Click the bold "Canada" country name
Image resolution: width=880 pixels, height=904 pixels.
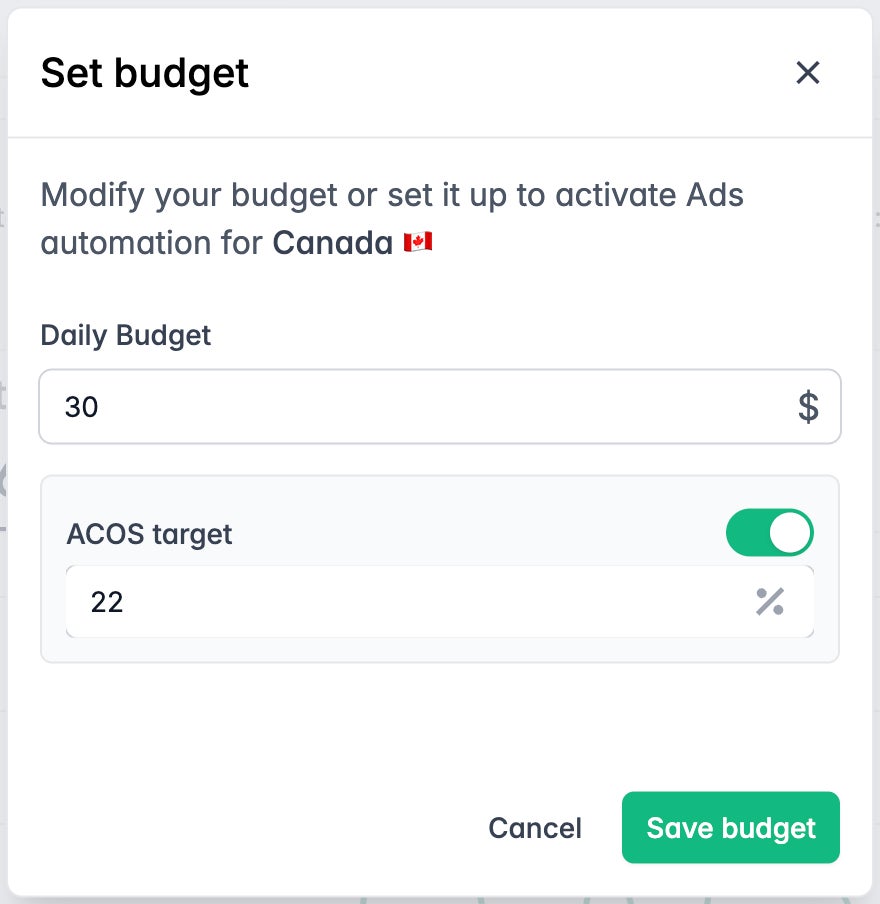(332, 242)
